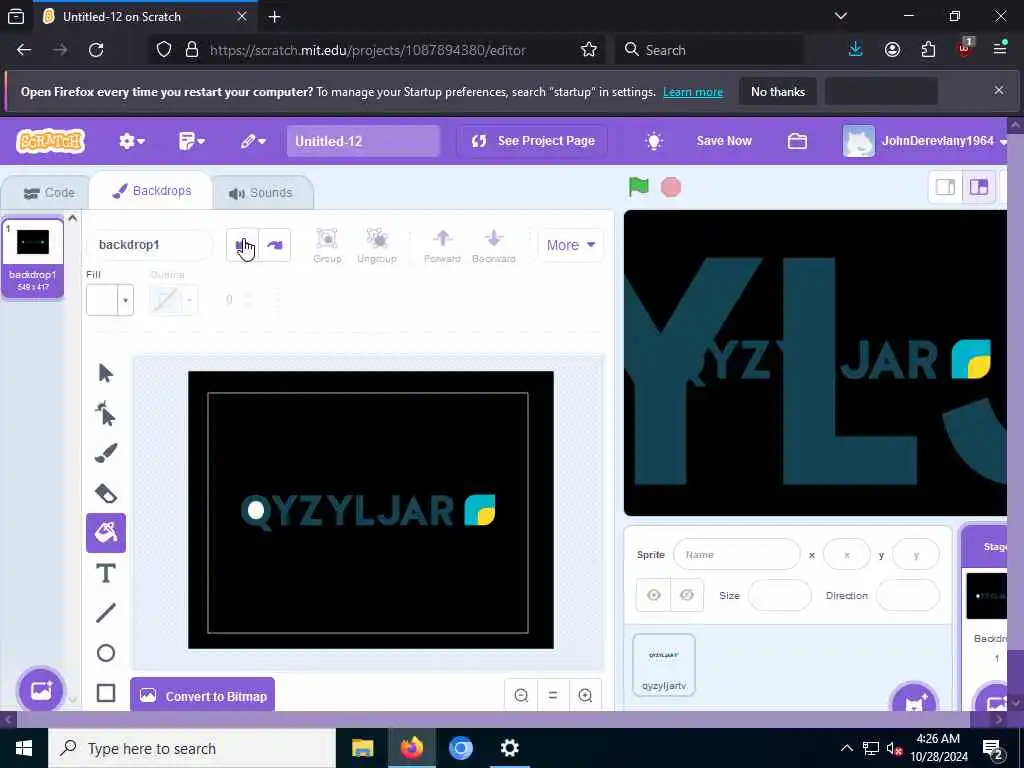Click the Group icon

tap(327, 246)
